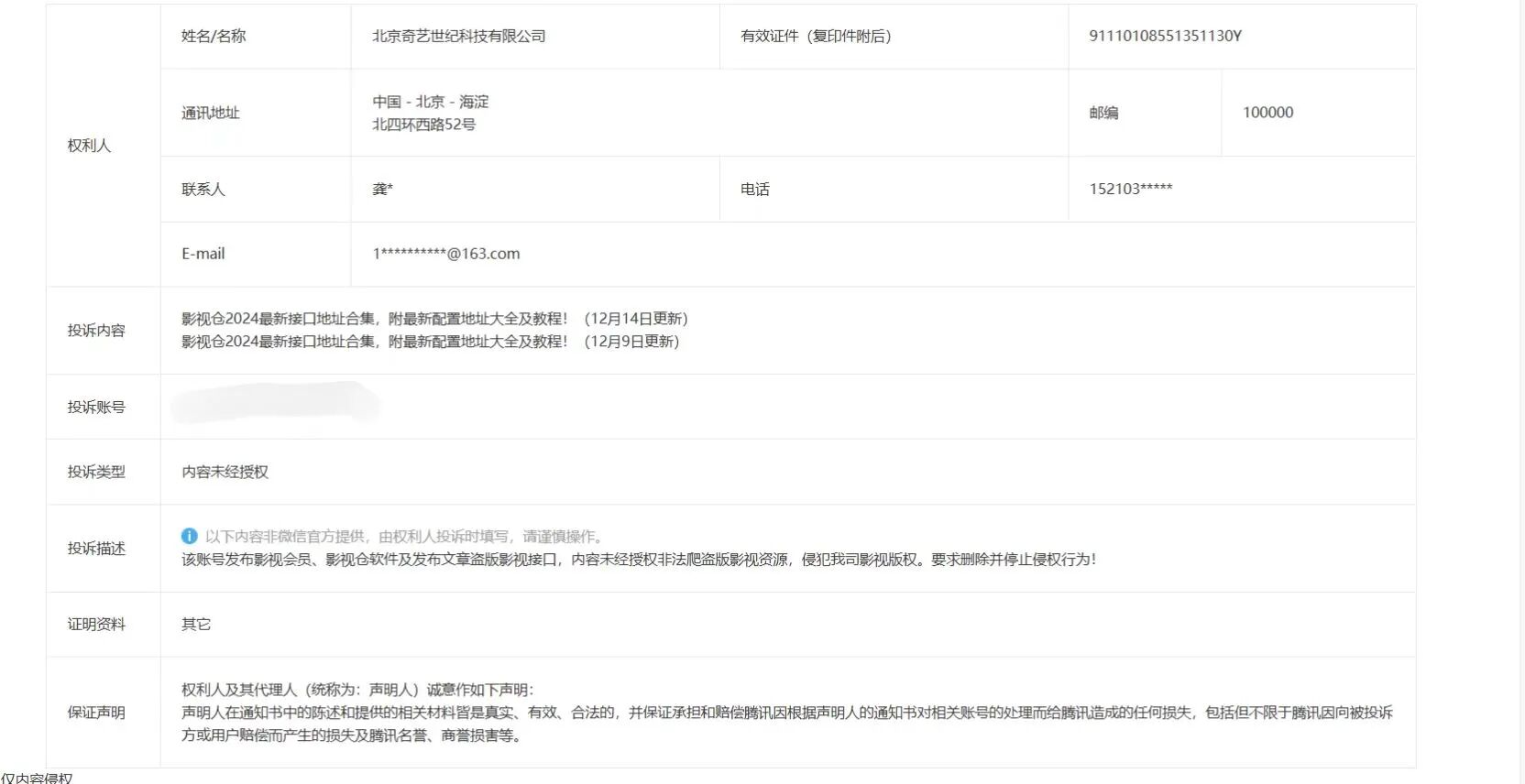Select the postal code 100000

(1268, 113)
